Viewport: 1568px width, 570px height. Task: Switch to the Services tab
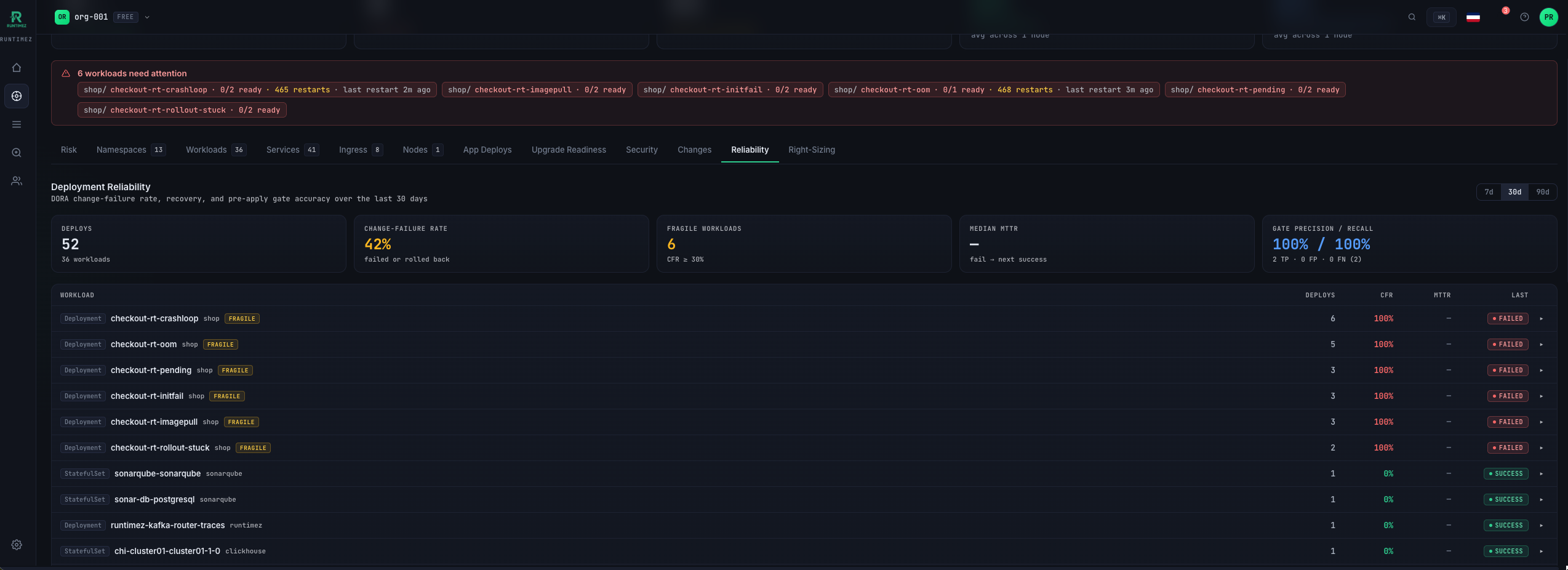[292, 150]
